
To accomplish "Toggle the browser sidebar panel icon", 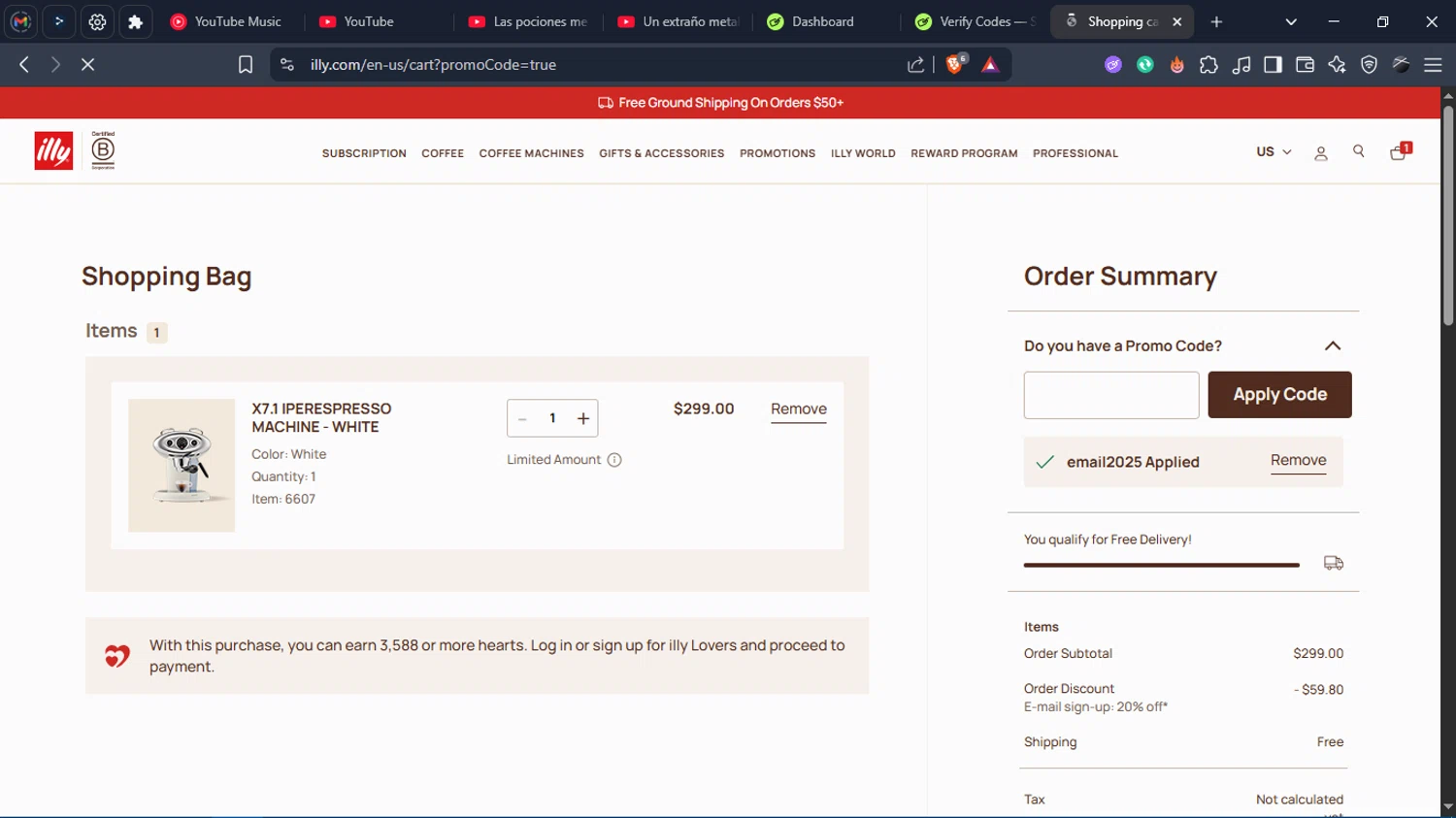I will 1273,65.
